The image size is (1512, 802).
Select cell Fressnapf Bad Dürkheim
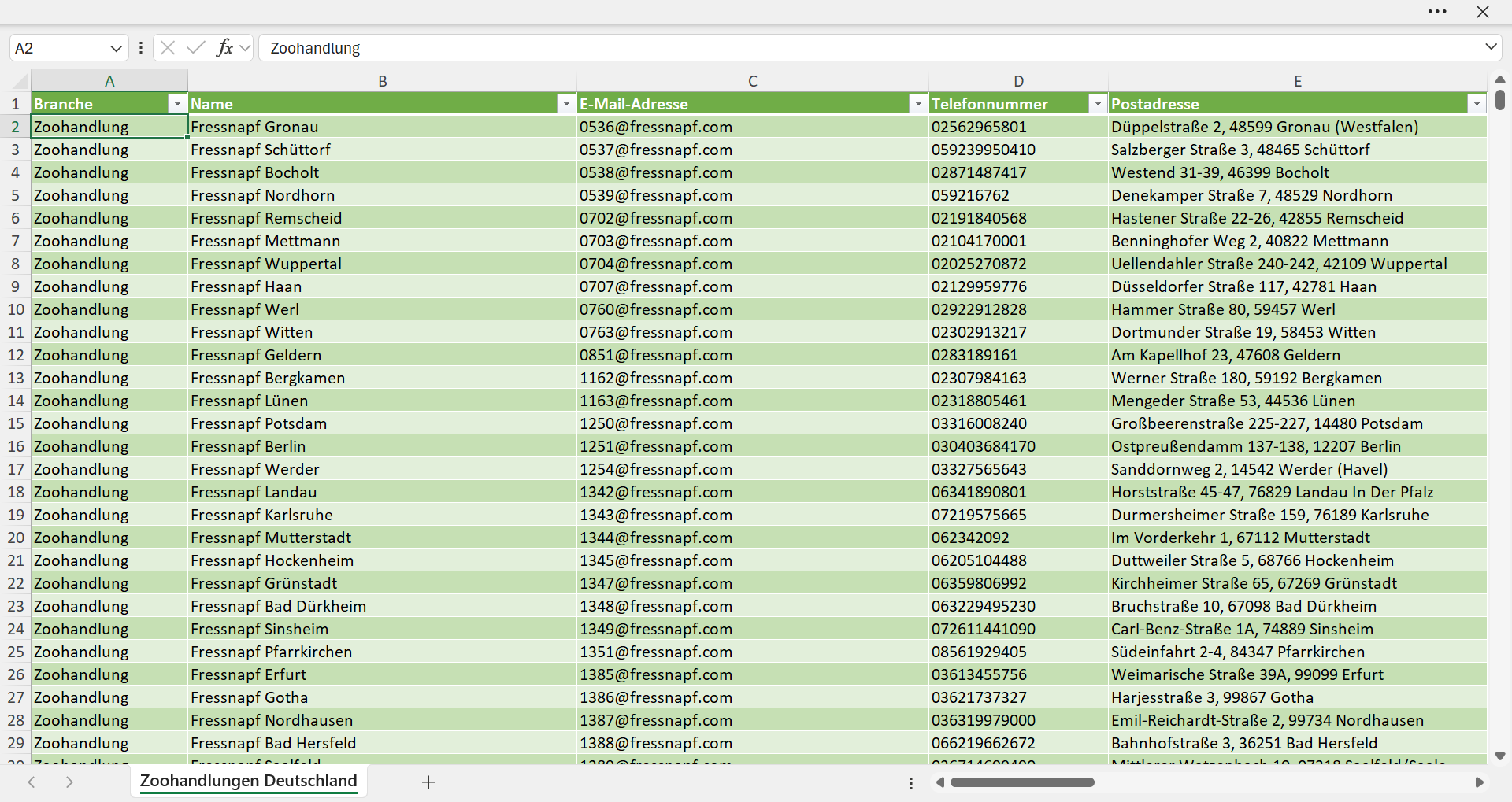tap(383, 606)
